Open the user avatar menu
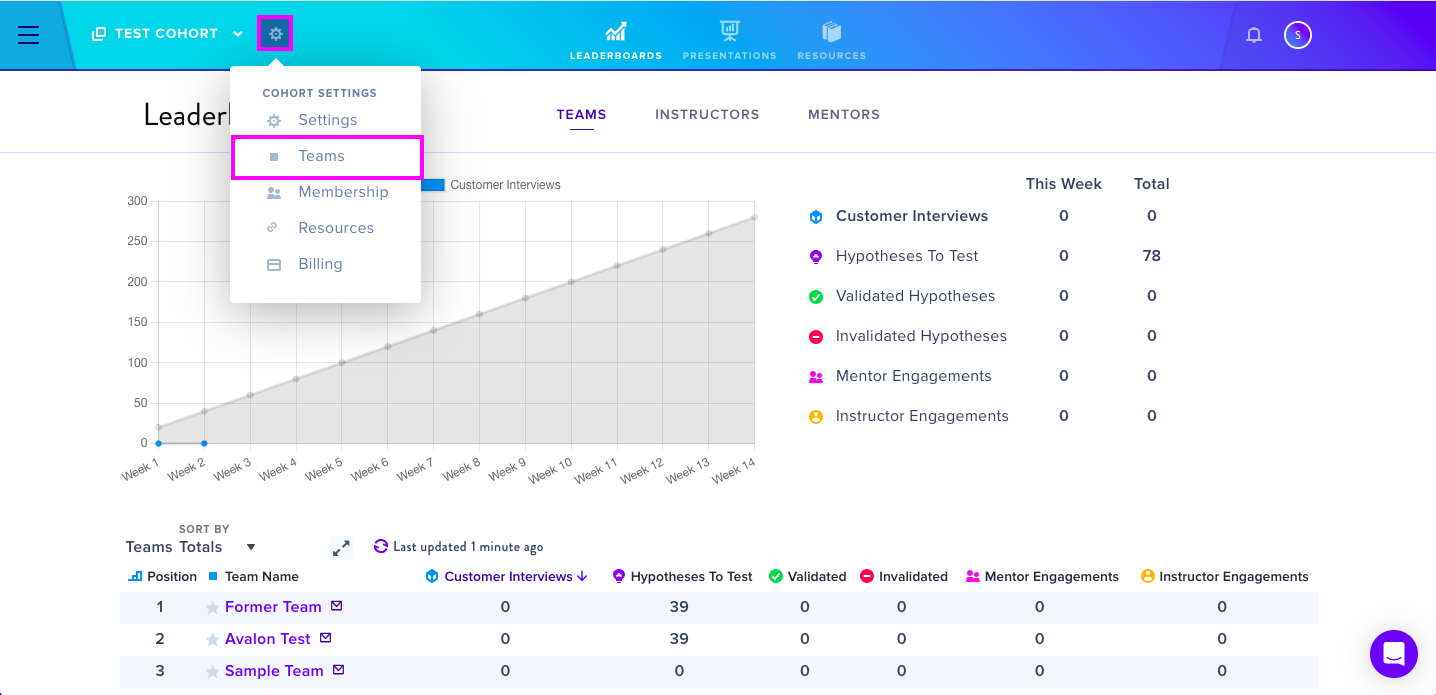The height and width of the screenshot is (695, 1436). click(1298, 35)
